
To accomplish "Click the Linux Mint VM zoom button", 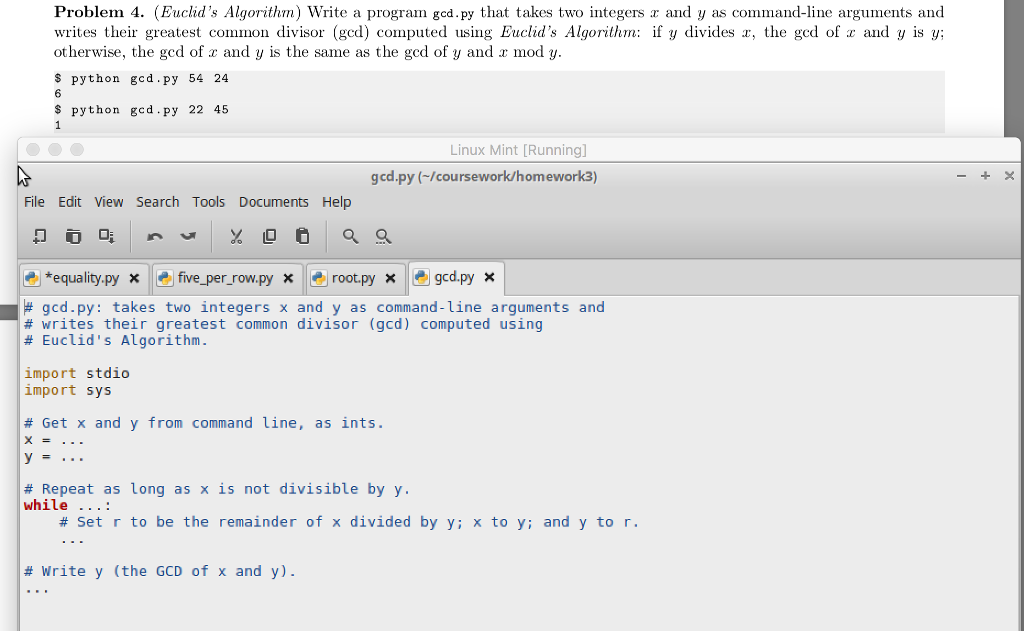I will click(77, 150).
